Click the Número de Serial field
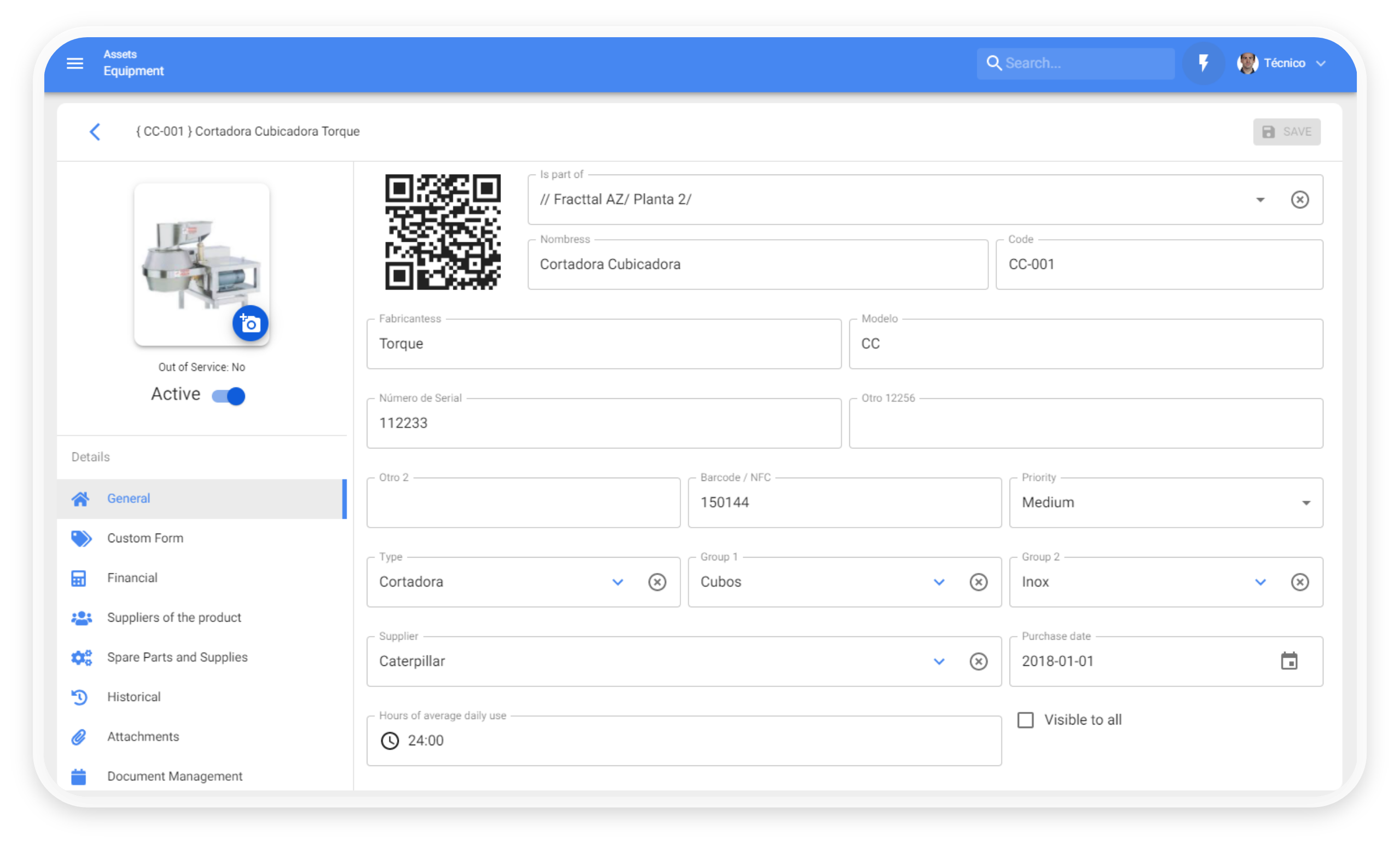The width and height of the screenshot is (1400, 847). [x=603, y=423]
